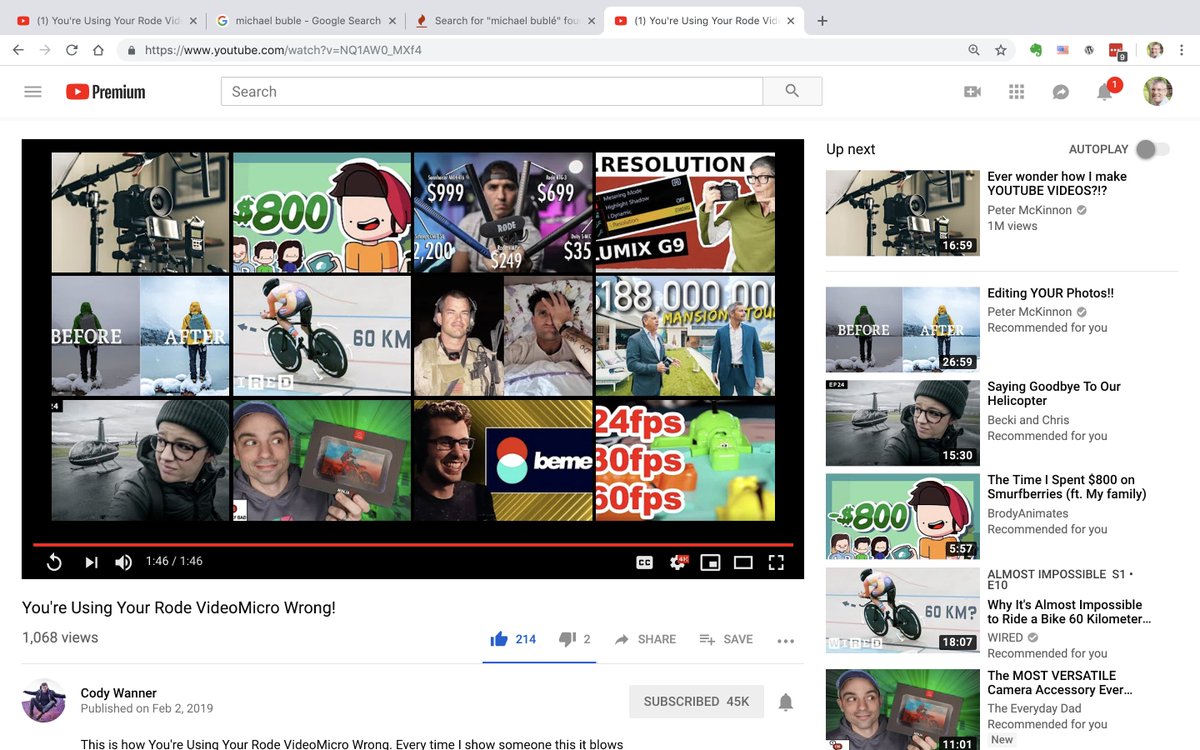Image resolution: width=1200 pixels, height=750 pixels.
Task: Switch to first YouTube Rode tab
Action: tap(107, 20)
